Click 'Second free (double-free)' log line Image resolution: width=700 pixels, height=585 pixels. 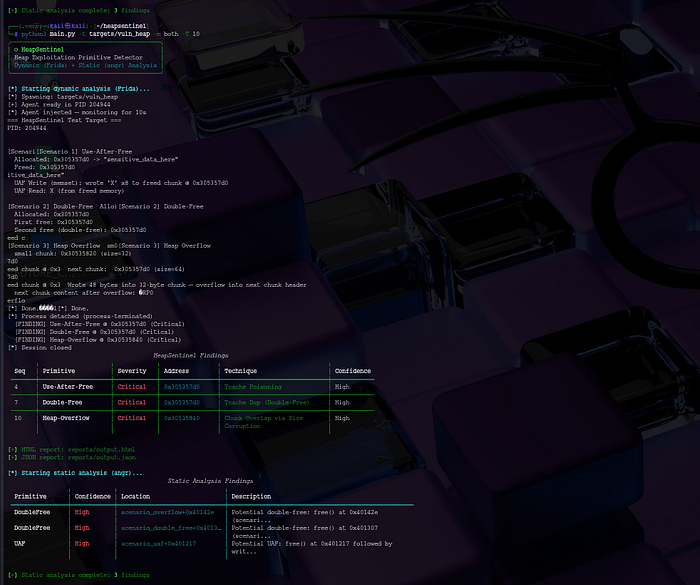point(80,230)
